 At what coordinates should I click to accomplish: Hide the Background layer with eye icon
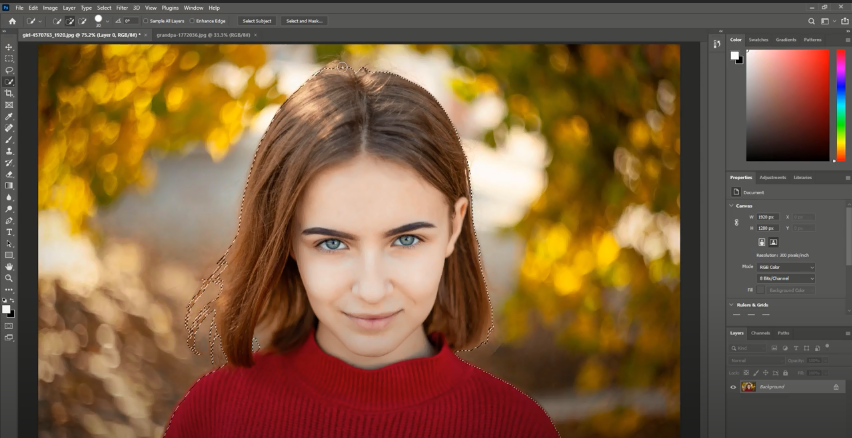pyautogui.click(x=733, y=386)
